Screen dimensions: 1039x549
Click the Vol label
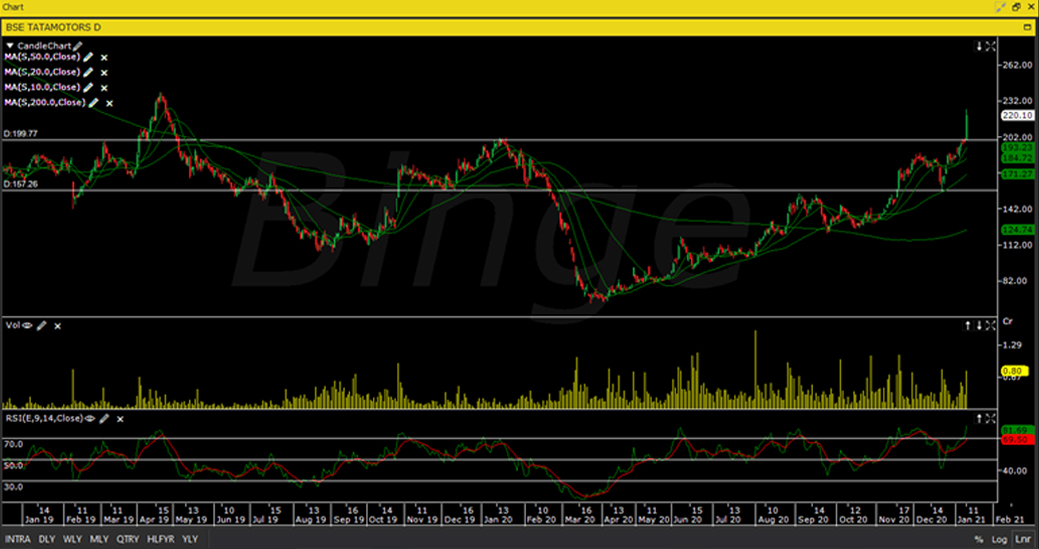pyautogui.click(x=13, y=325)
